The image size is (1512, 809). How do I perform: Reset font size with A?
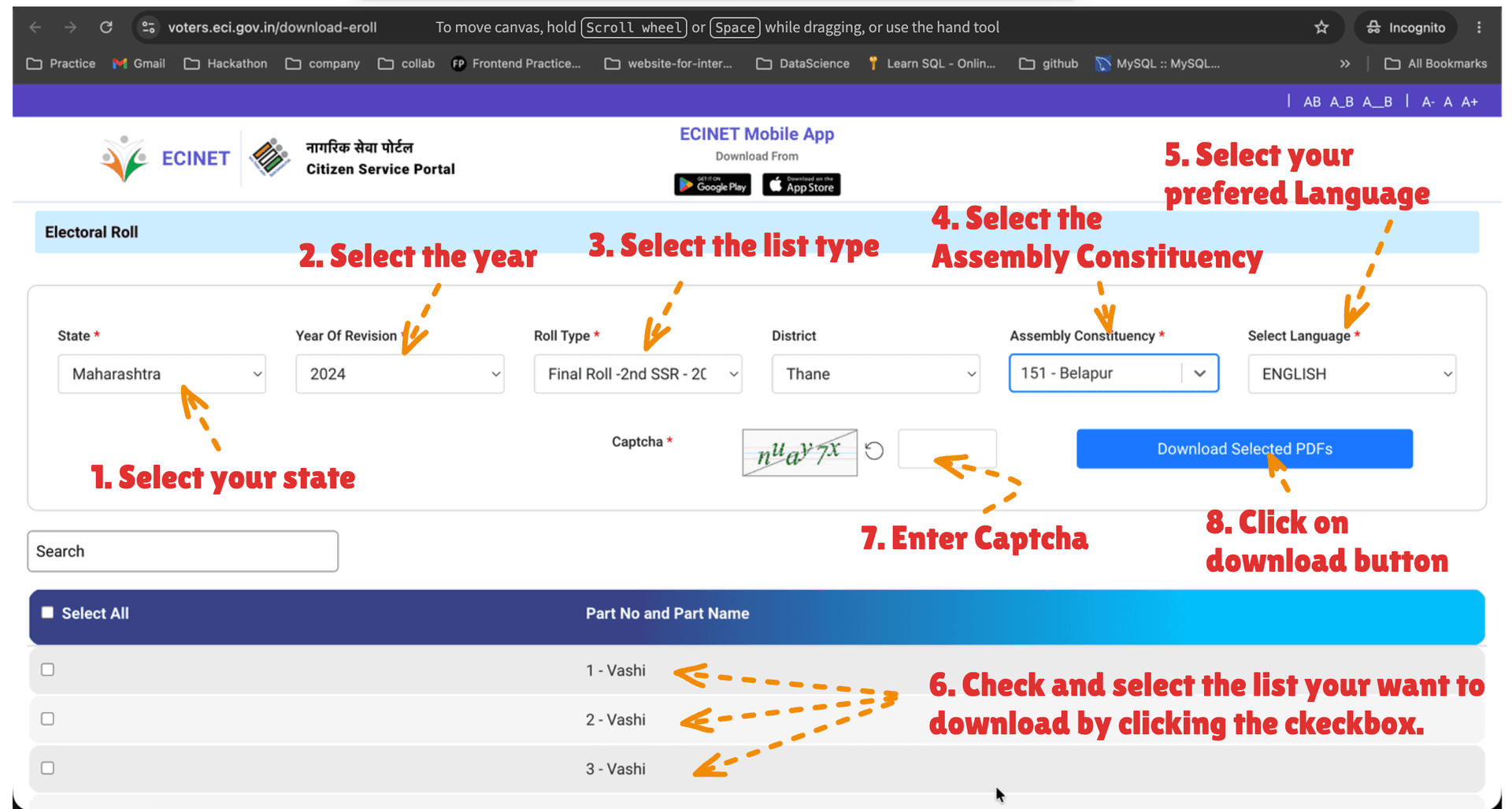coord(1447,102)
